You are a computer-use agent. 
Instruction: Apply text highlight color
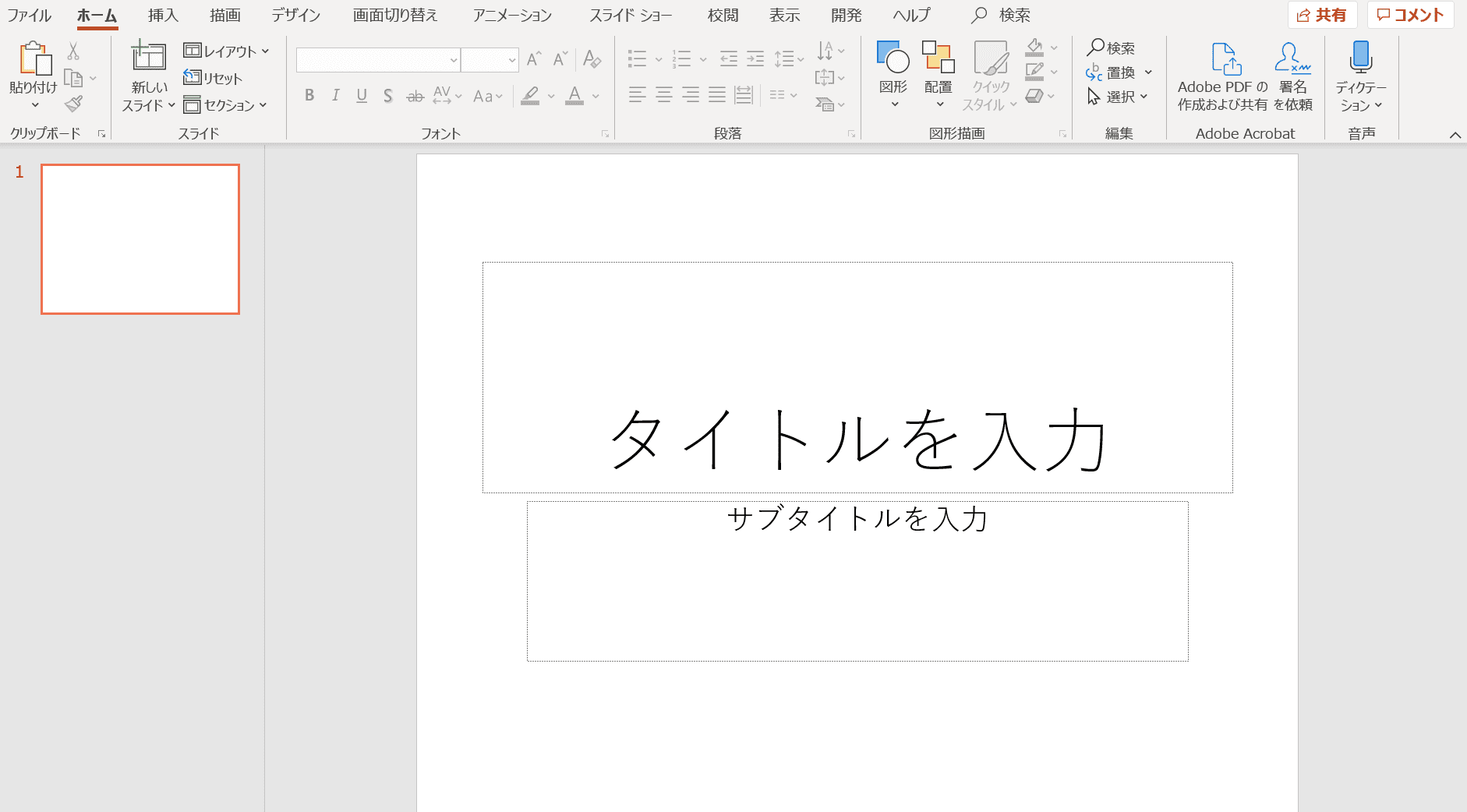tap(530, 95)
